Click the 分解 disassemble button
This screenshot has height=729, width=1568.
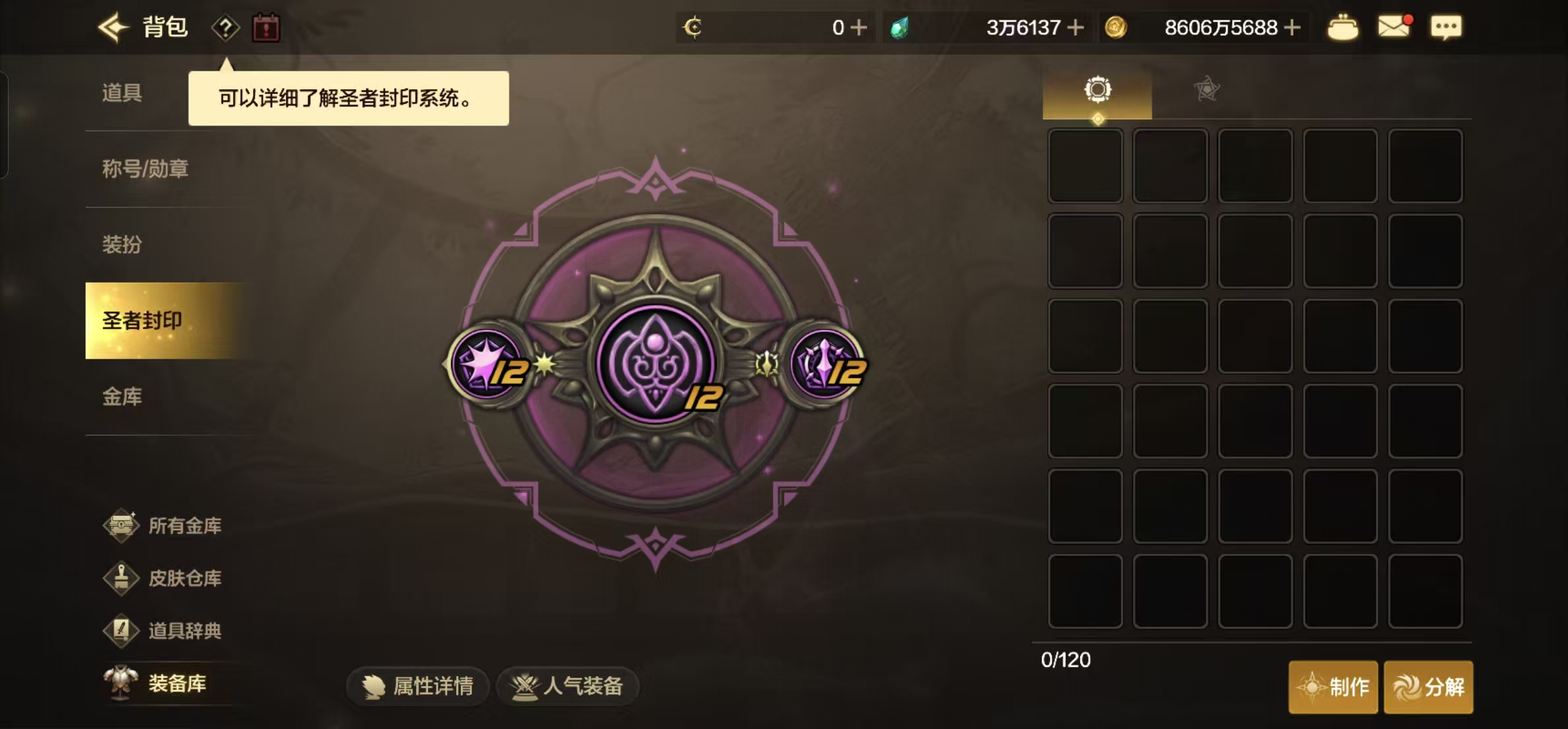coord(1428,687)
